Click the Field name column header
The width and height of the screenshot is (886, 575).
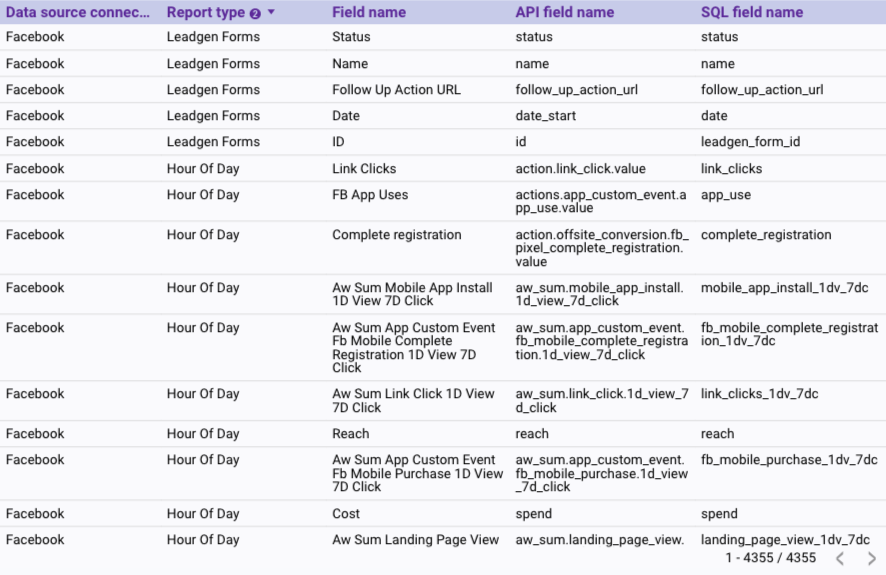pyautogui.click(x=368, y=12)
